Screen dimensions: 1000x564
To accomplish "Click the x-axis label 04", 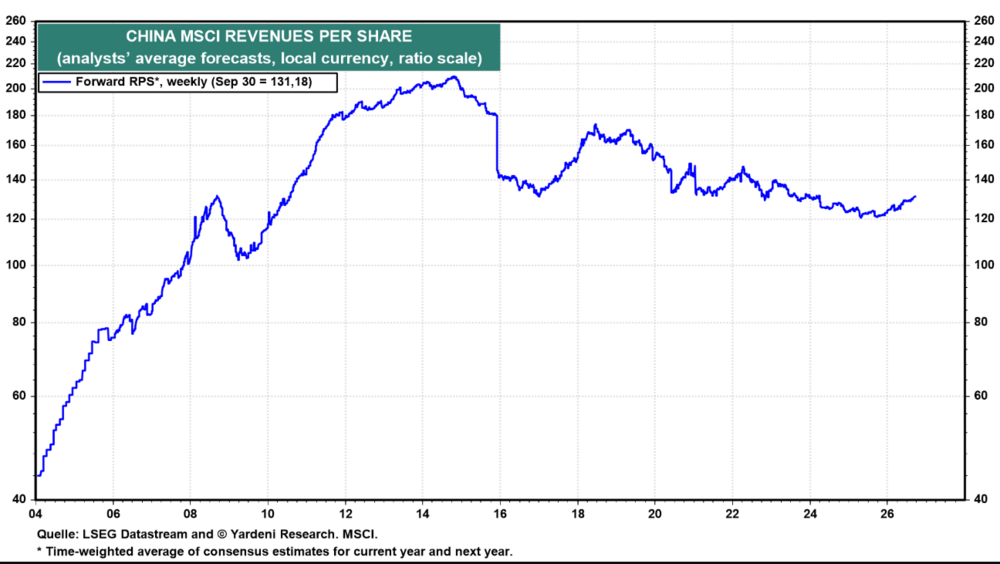I will (x=35, y=514).
